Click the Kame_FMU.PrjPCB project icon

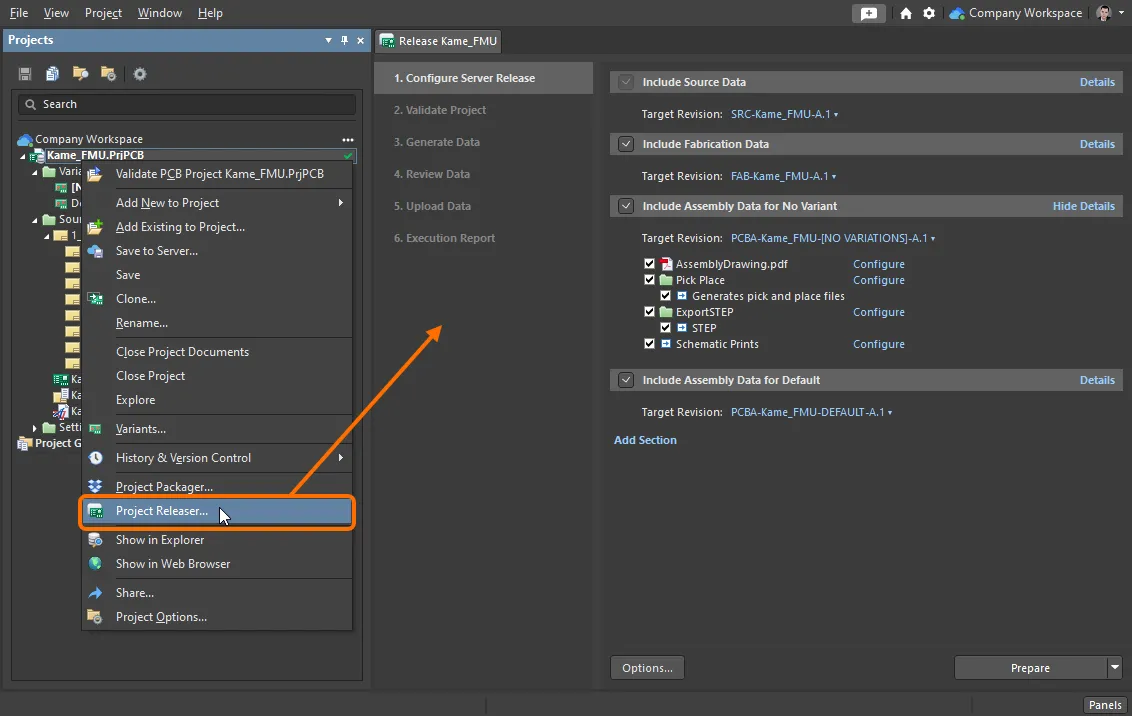(x=38, y=155)
